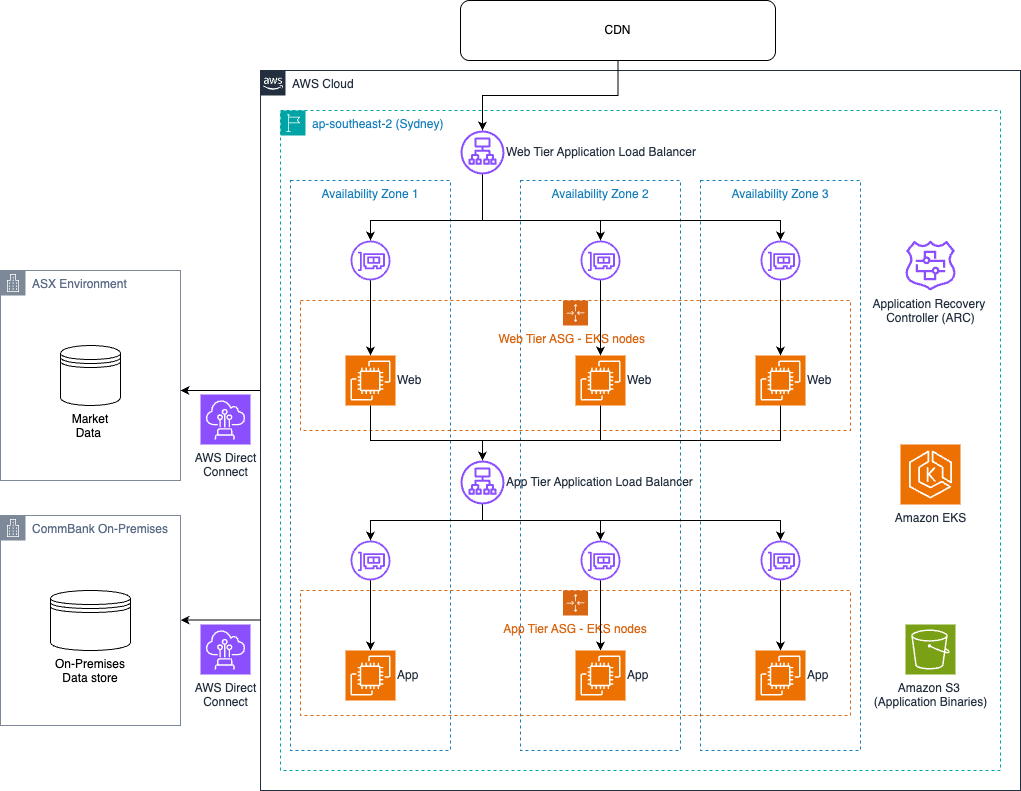Select the Web EC2 instance icon in Availability Zone 3
Image resolution: width=1021 pixels, height=791 pixels.
pos(780,380)
